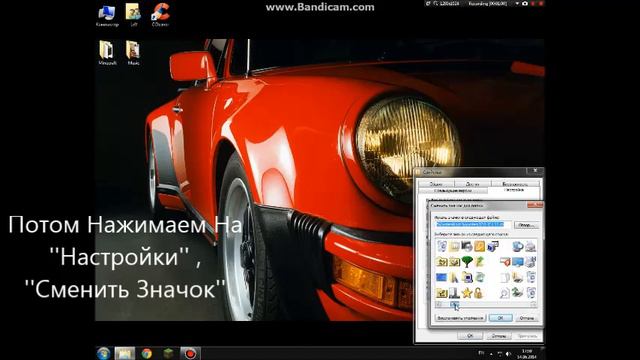Select the blue rectangle icon in the icon list
The height and width of the screenshot is (360, 640).
click(441, 277)
